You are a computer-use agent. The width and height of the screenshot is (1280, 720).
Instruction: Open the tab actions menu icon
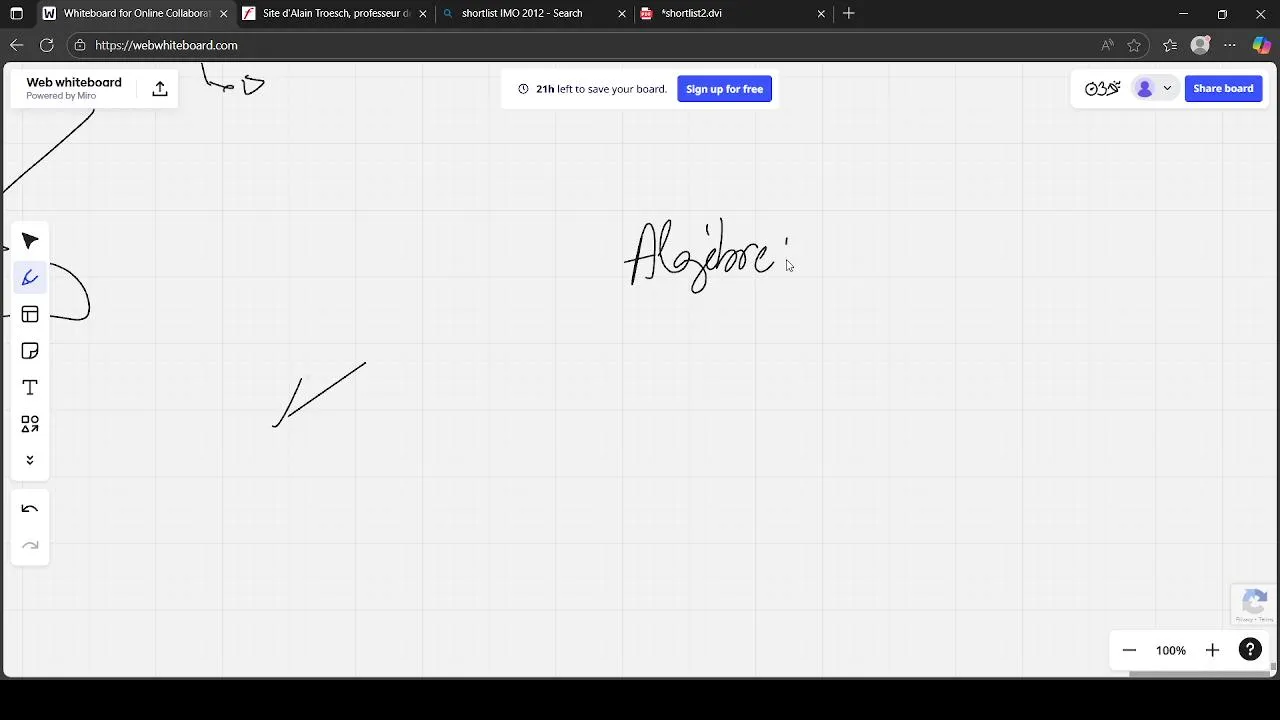click(17, 14)
